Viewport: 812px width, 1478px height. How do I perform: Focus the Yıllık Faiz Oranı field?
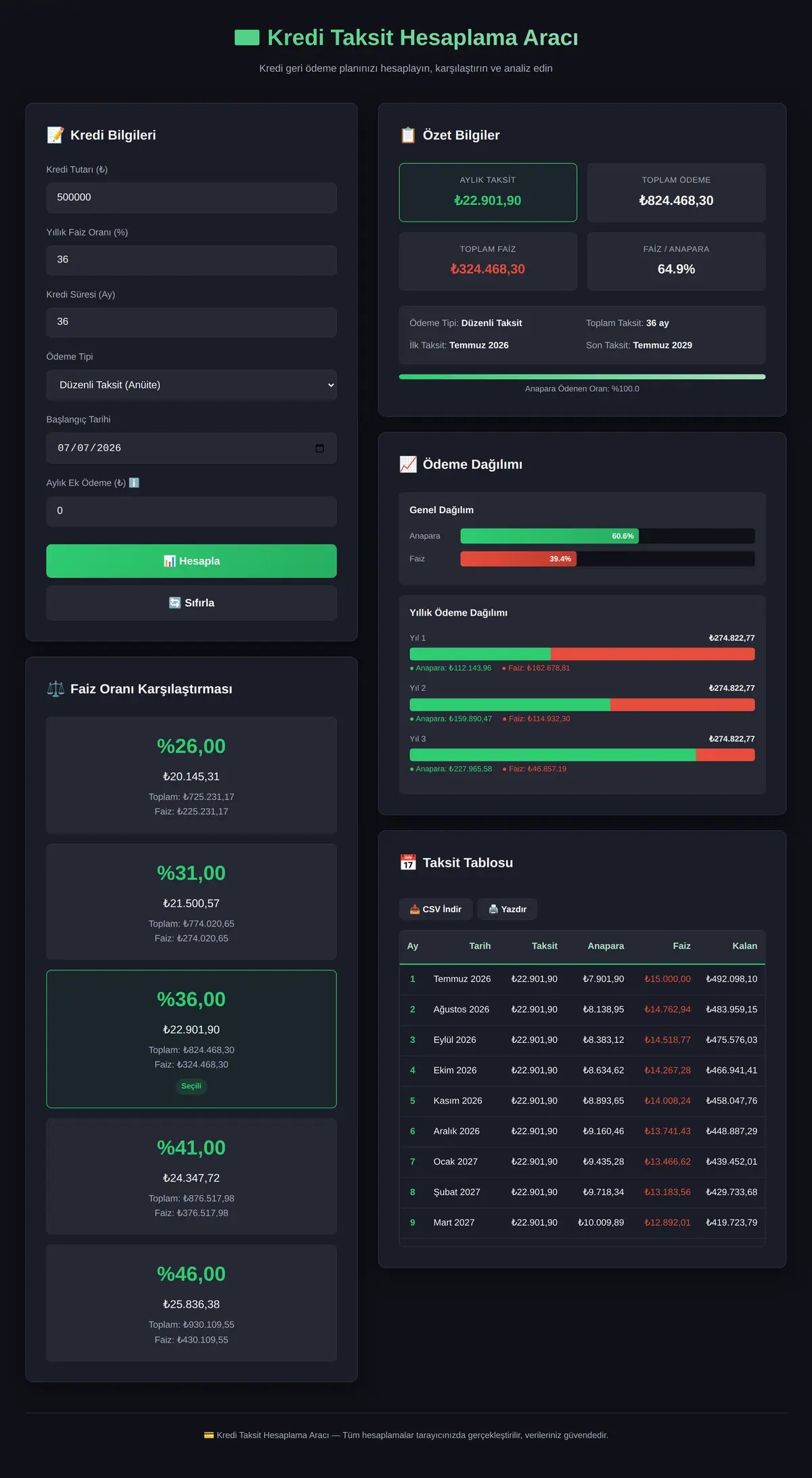tap(191, 260)
